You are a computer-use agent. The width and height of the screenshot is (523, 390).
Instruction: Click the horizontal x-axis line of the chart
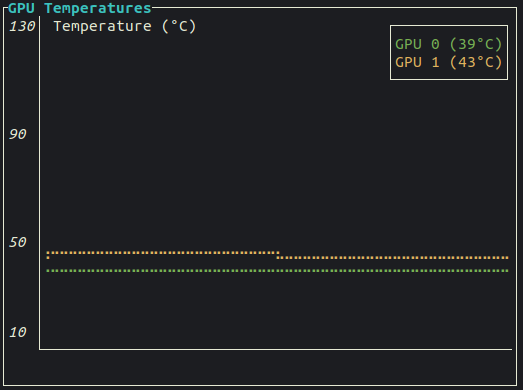tap(276, 349)
